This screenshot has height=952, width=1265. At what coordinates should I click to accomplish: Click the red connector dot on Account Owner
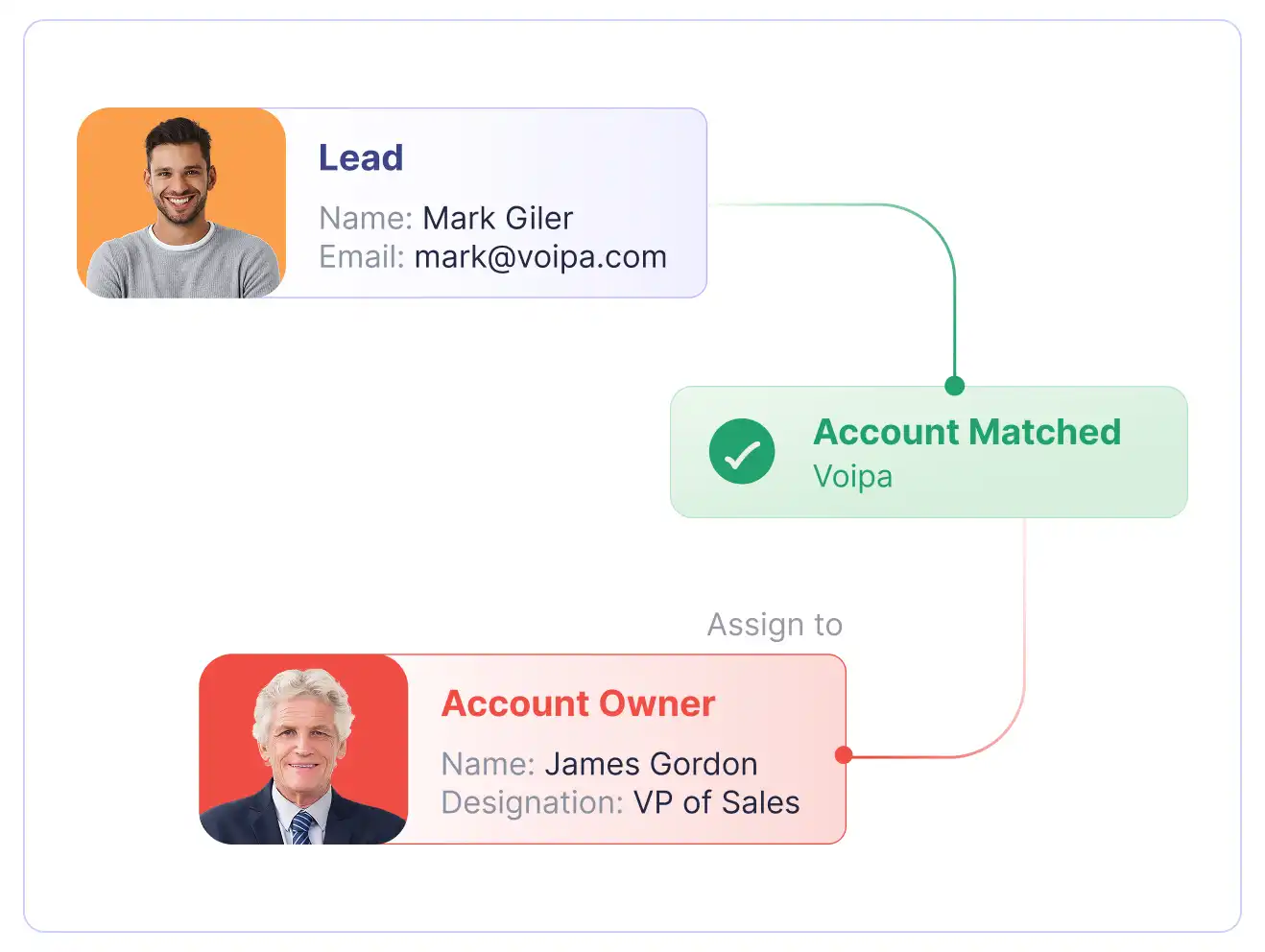(x=844, y=755)
